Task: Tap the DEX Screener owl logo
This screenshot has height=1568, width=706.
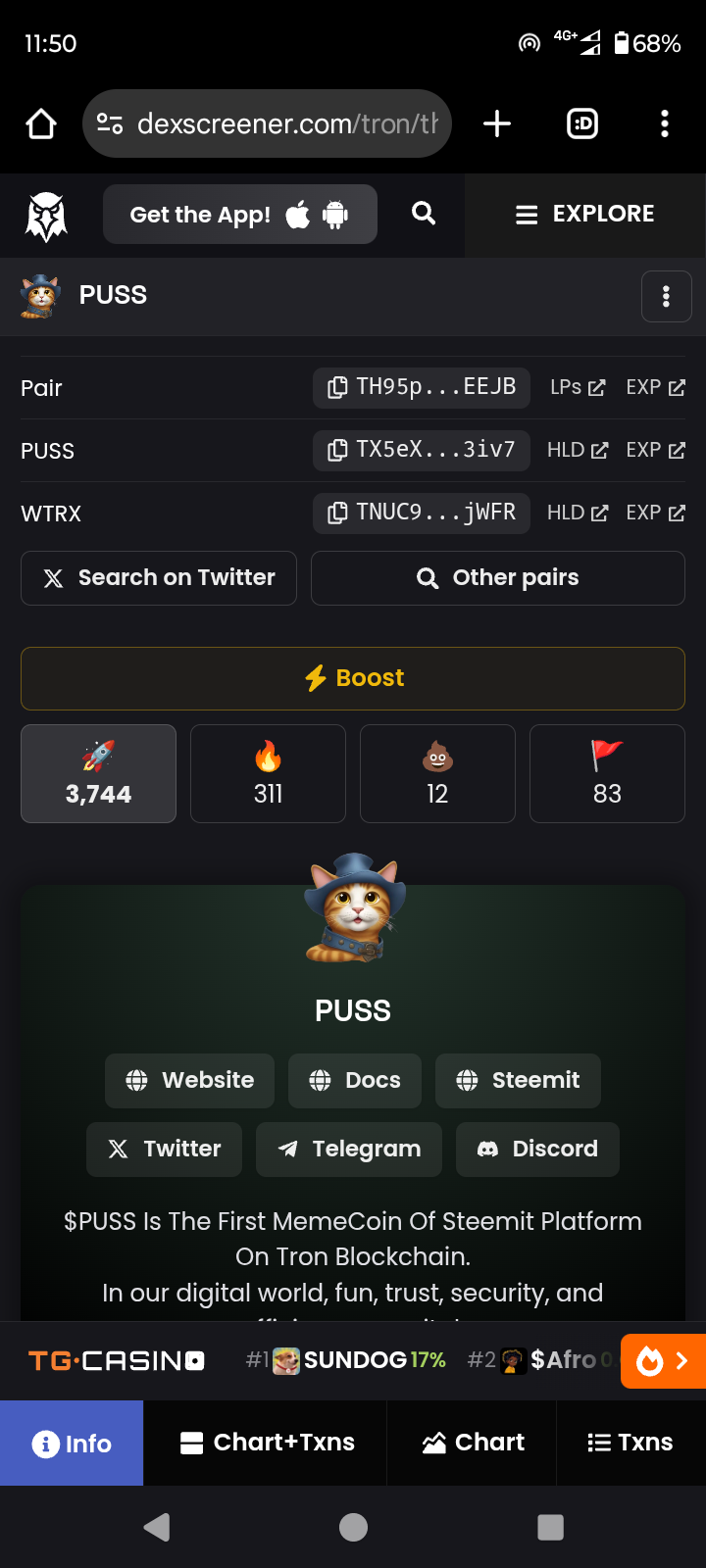Action: (46, 216)
